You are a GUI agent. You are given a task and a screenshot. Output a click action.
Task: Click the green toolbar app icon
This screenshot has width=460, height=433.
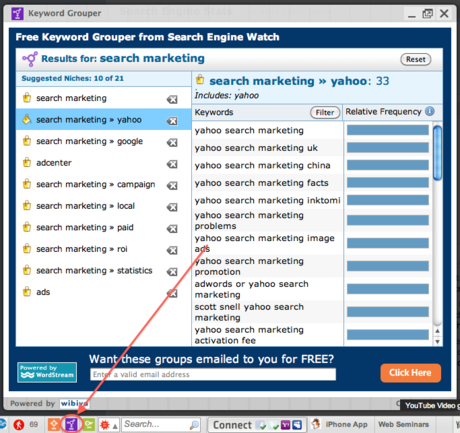89,424
